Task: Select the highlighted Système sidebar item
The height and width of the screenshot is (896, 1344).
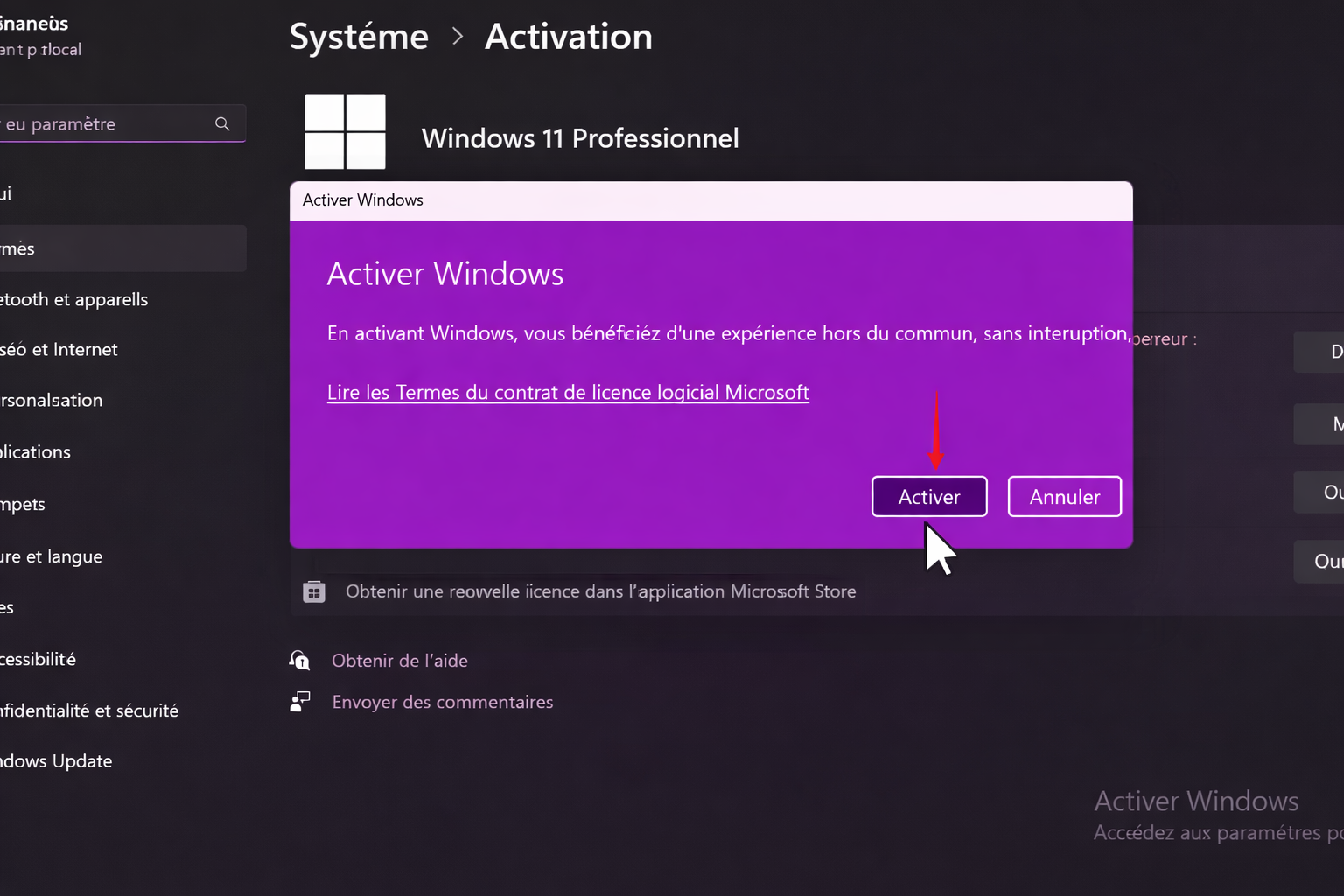Action: tap(122, 248)
